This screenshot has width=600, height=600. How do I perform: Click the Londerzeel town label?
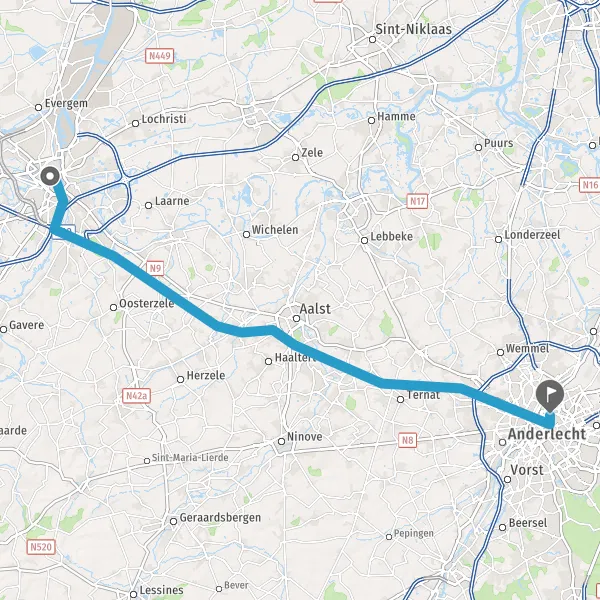[532, 235]
